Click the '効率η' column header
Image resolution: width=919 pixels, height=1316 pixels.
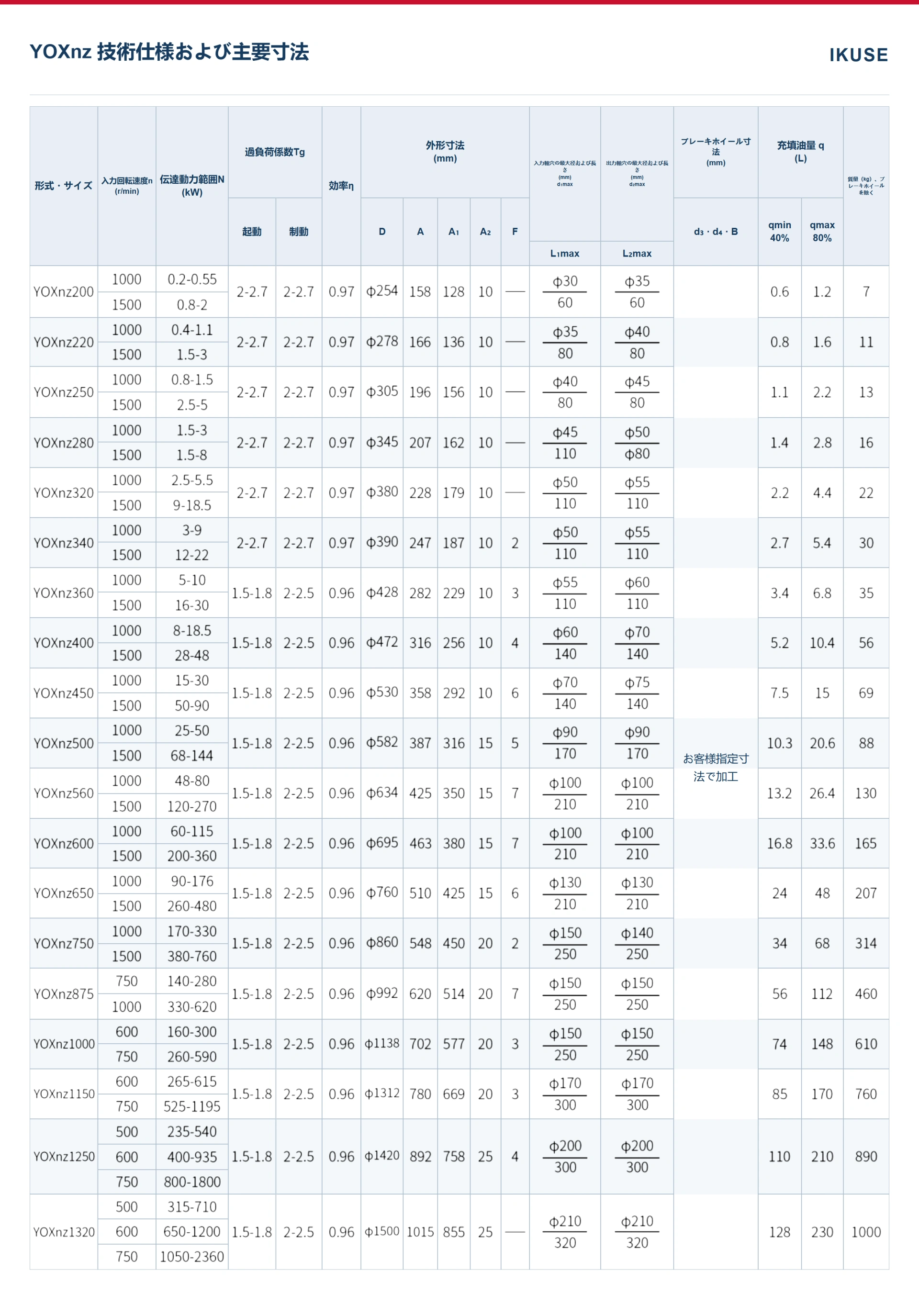[341, 186]
